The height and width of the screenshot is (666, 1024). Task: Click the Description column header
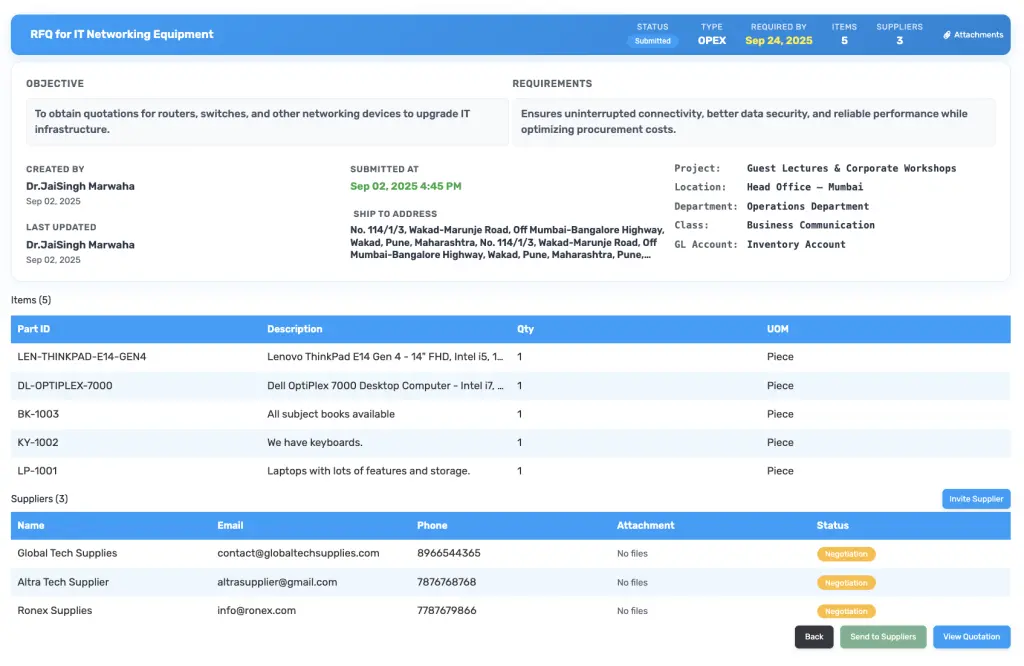(x=294, y=329)
